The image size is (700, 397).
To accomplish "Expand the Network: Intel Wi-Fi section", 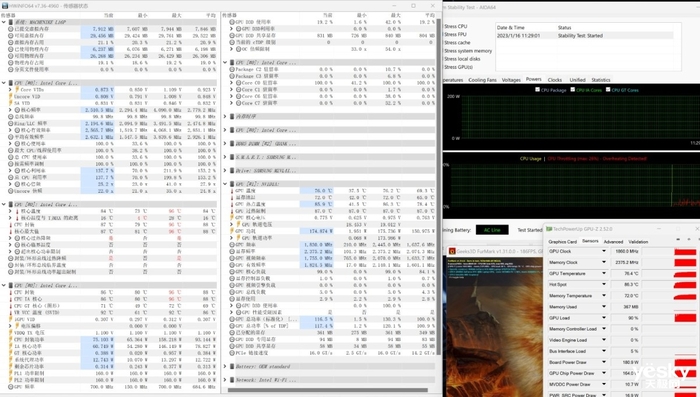I will (x=225, y=380).
